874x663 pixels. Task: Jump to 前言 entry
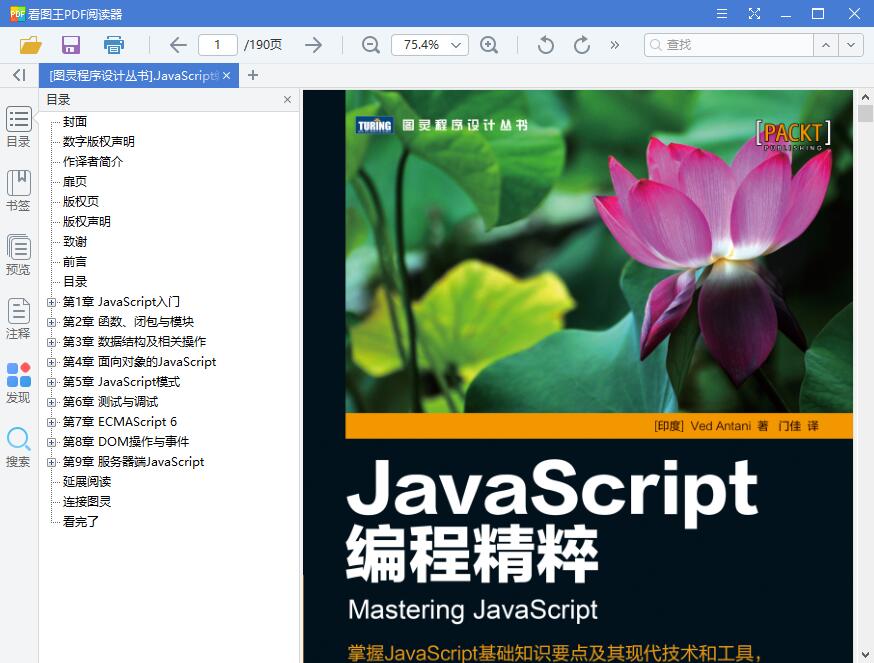(75, 262)
